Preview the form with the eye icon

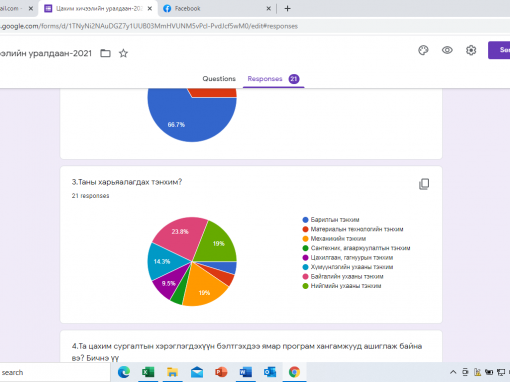pyautogui.click(x=447, y=50)
